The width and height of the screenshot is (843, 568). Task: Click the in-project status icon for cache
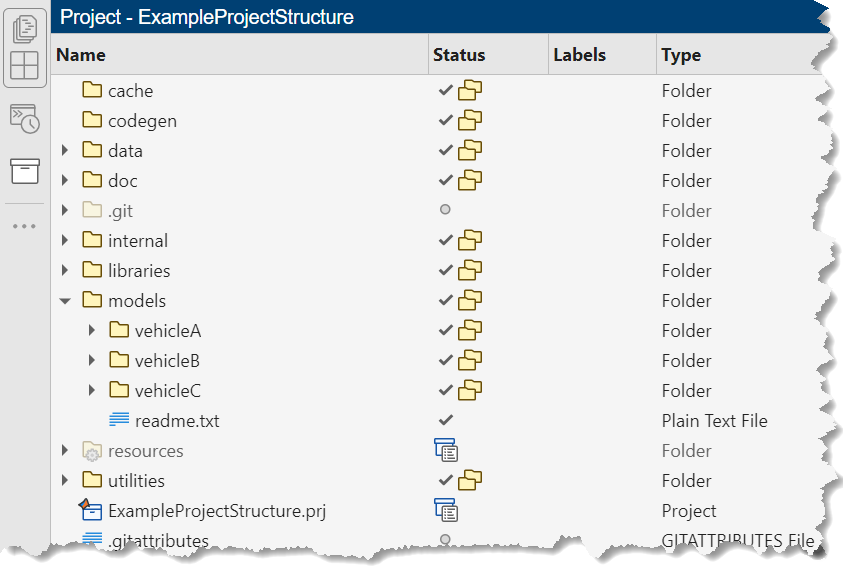click(470, 91)
